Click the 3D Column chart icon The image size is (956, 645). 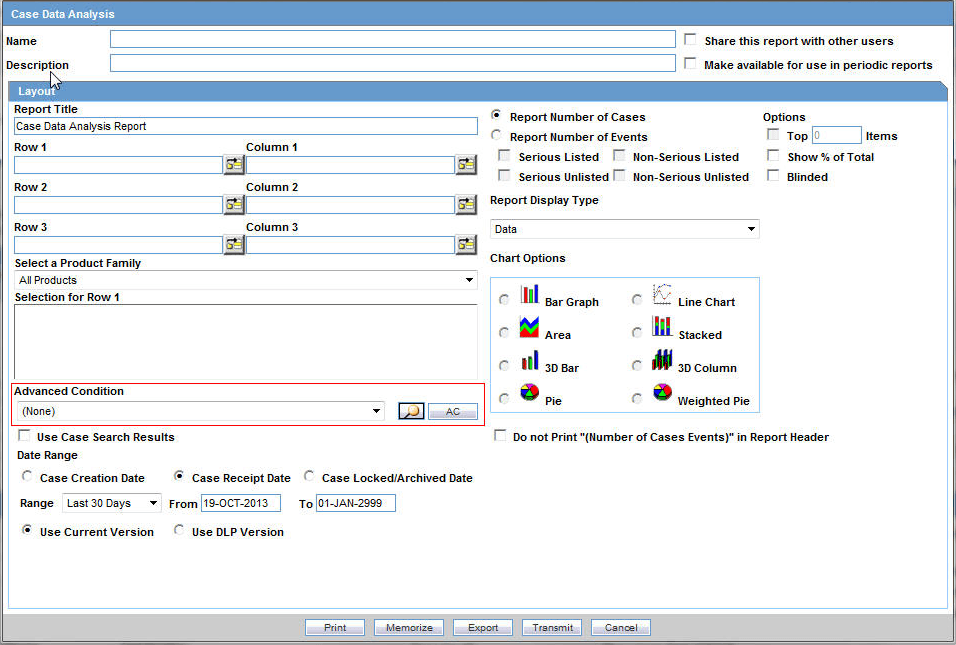coord(662,360)
